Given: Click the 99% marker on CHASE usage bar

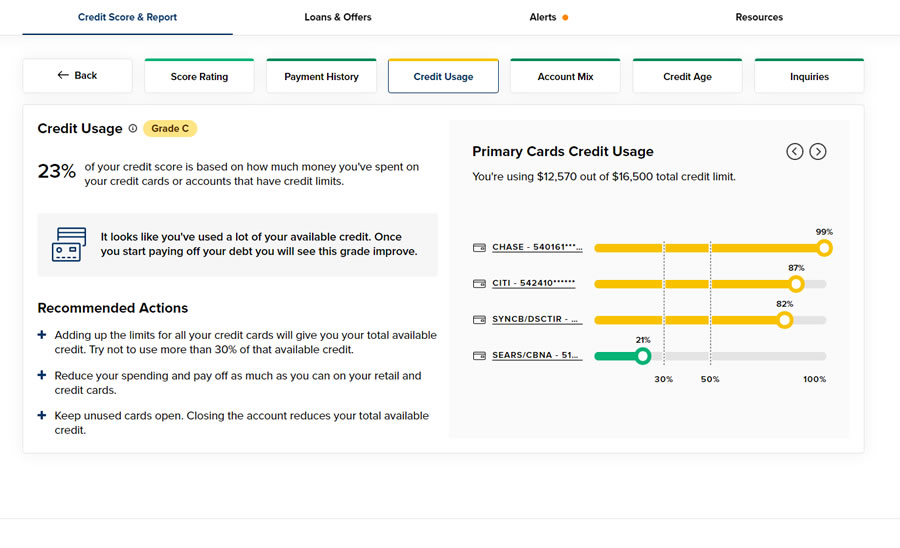Looking at the screenshot, I should pyautogui.click(x=824, y=248).
